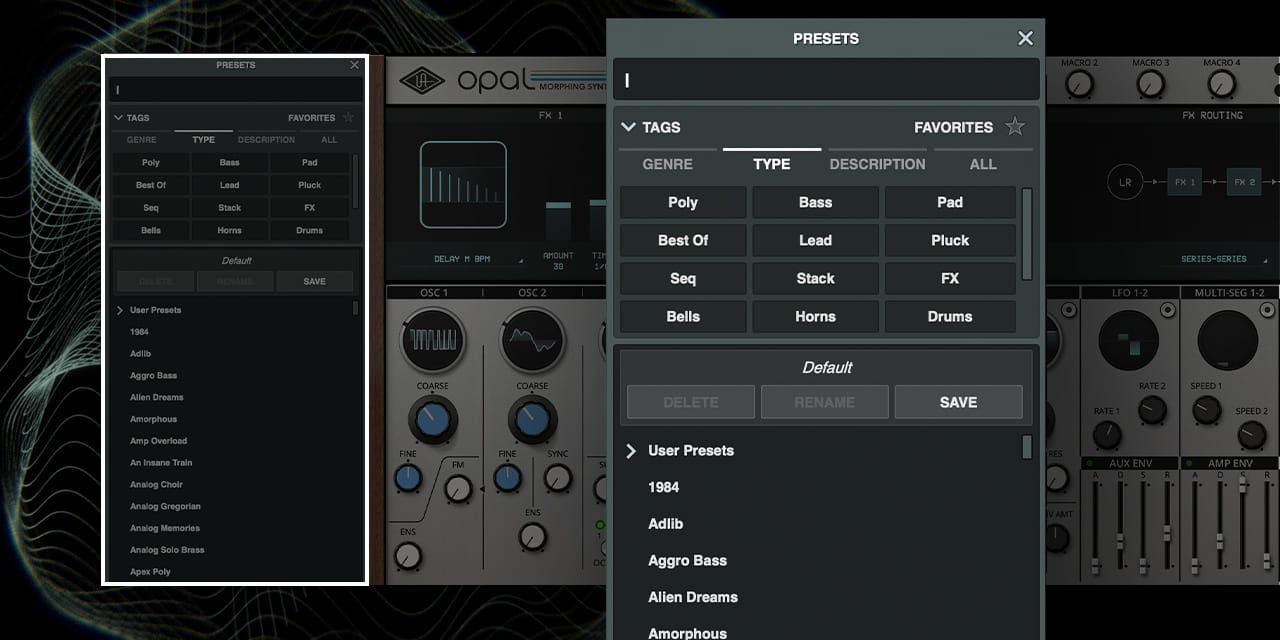Close the enlarged Presets panel
1280x640 pixels.
[x=1025, y=38]
